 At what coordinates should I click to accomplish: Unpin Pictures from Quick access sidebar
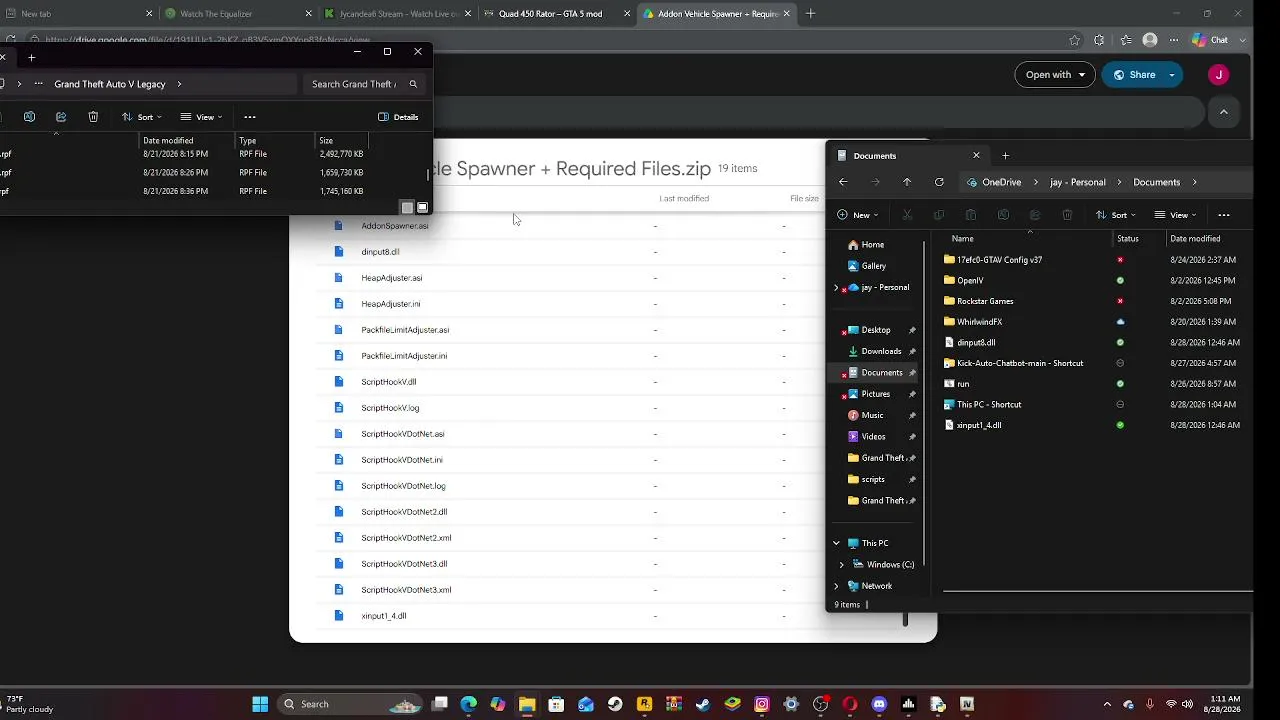click(x=912, y=394)
